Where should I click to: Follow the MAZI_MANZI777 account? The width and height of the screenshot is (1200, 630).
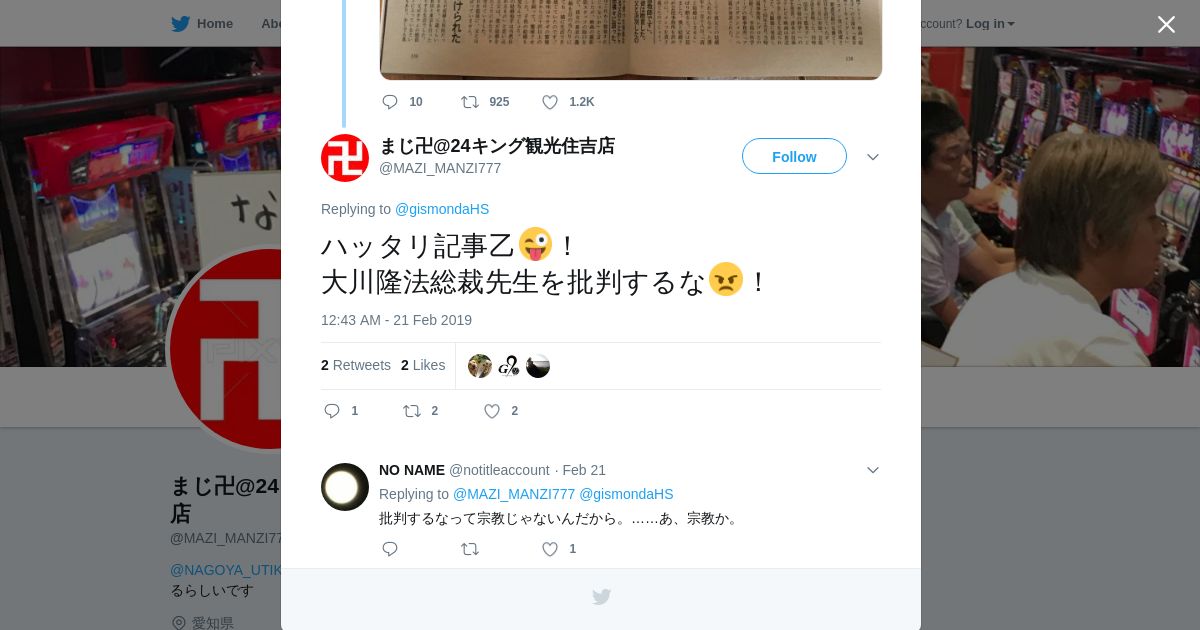coord(794,156)
